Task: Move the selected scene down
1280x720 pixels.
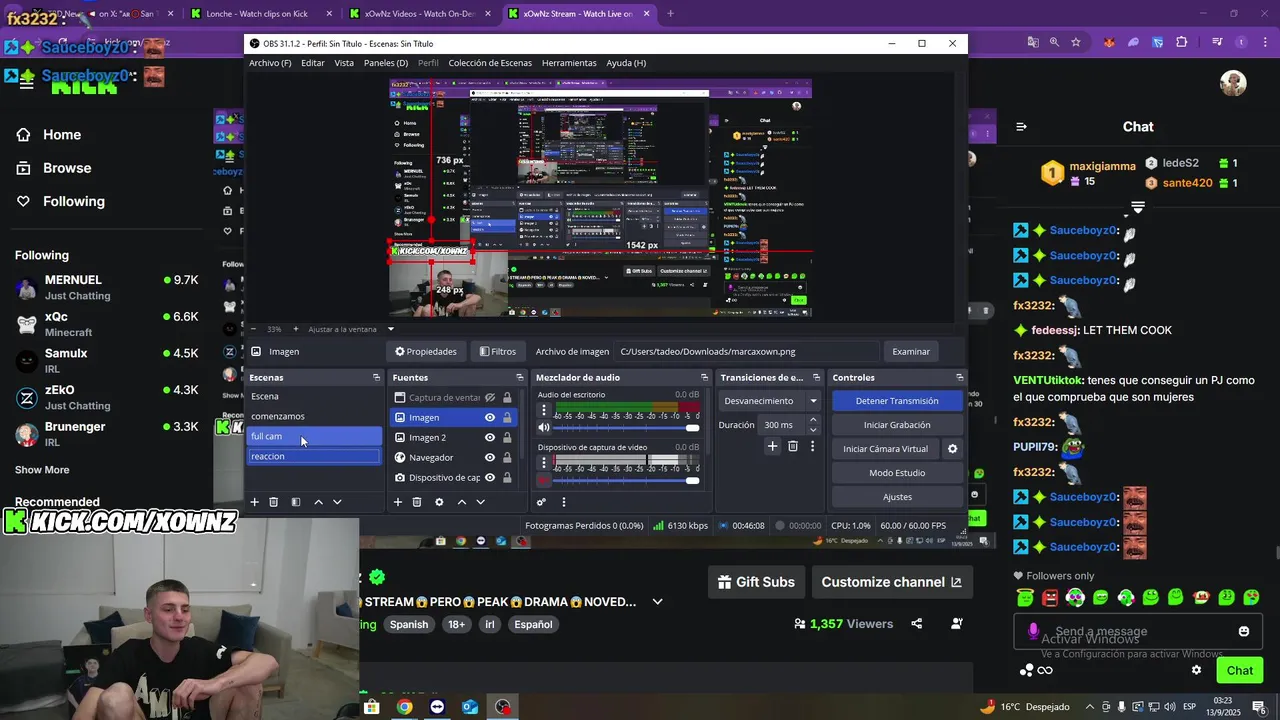Action: [x=337, y=502]
